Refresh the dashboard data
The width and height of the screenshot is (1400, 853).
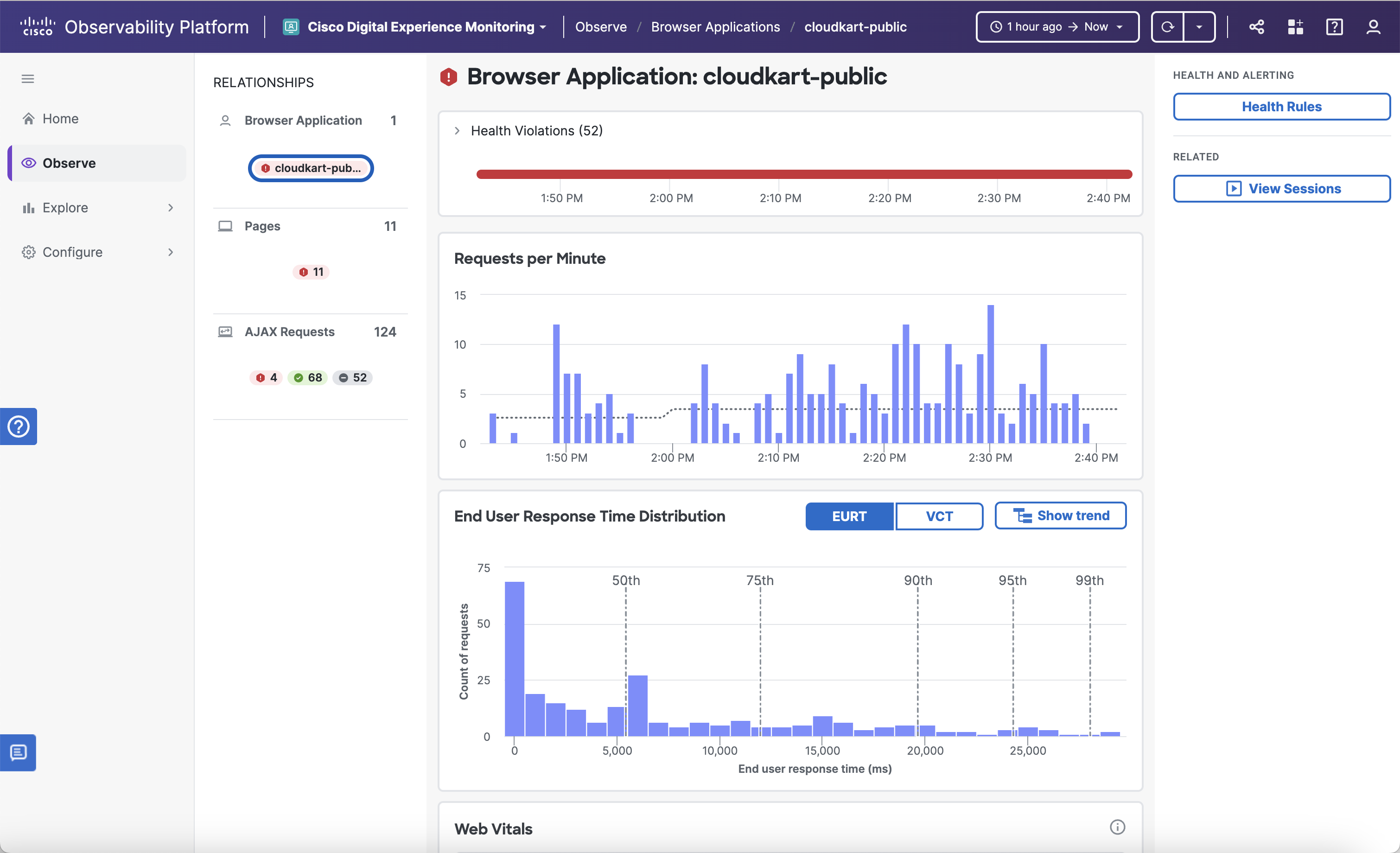[1168, 26]
